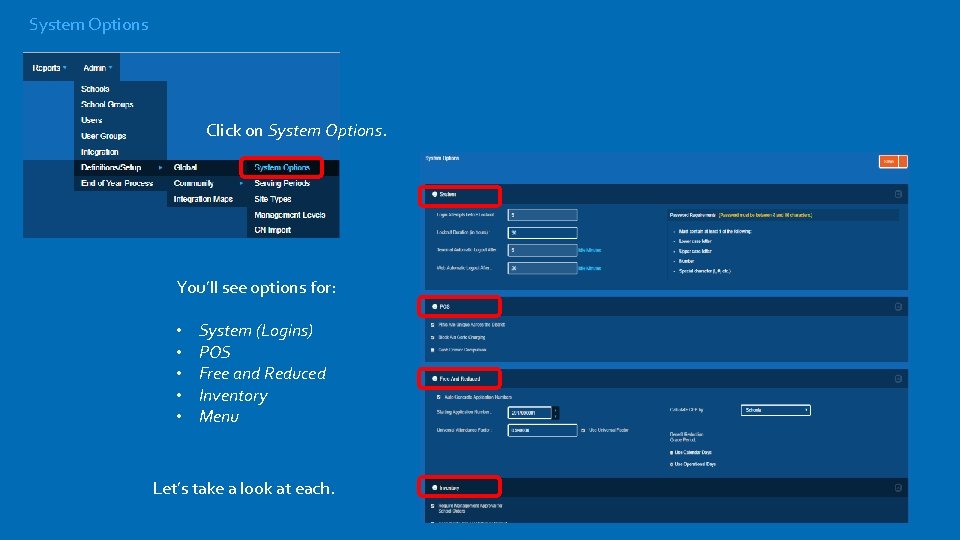Select Serving Periods menu entry
Viewport: 960px width, 540px height.
[282, 183]
